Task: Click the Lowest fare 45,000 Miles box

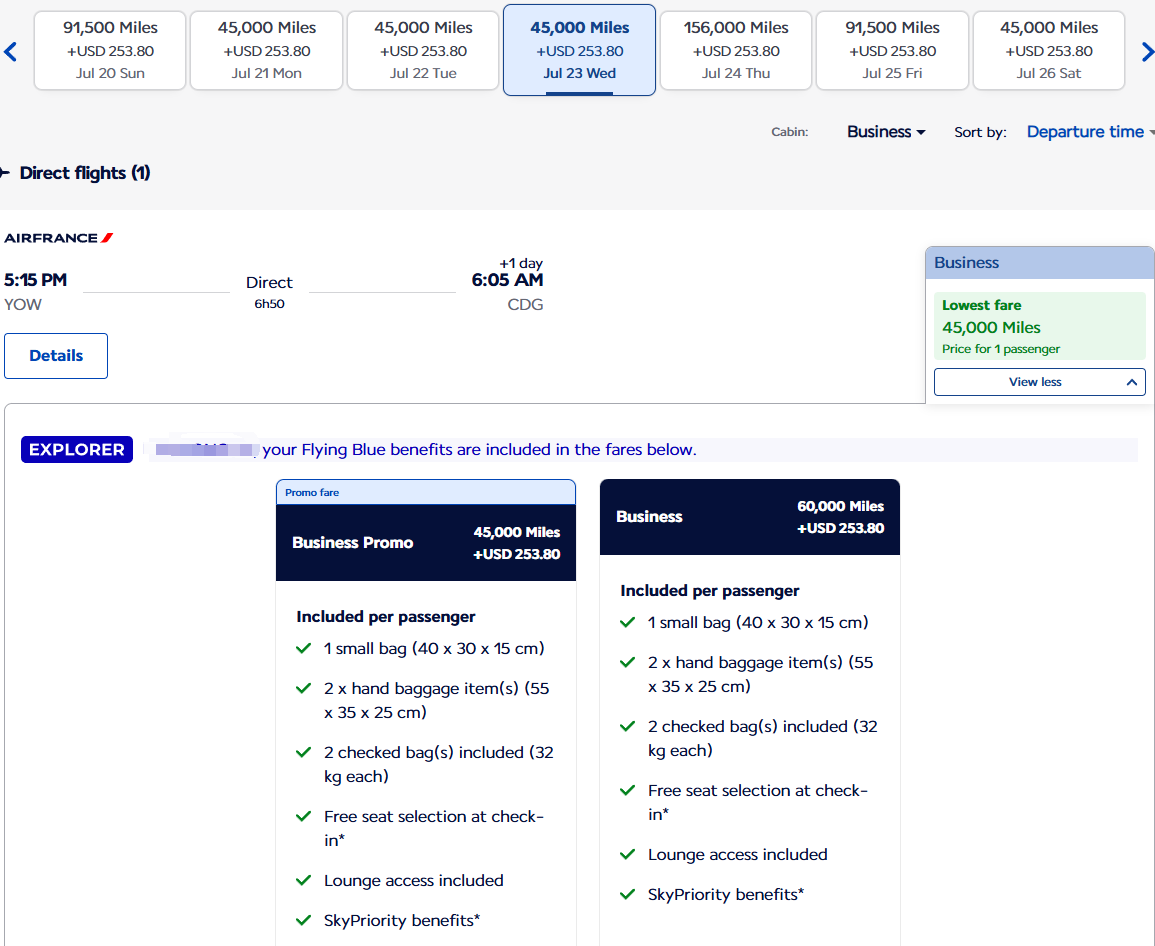Action: (1039, 326)
